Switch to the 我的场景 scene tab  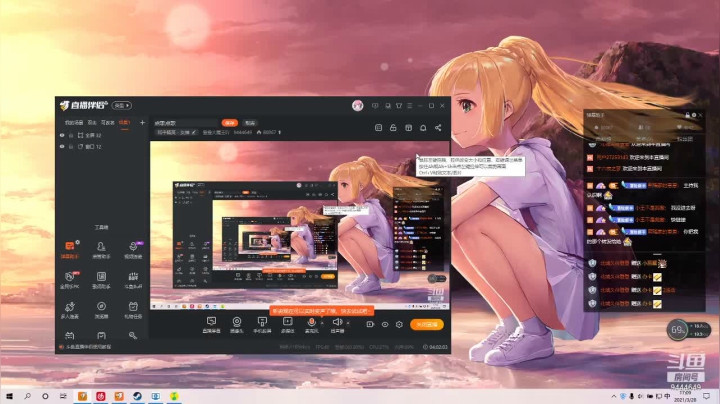point(73,123)
